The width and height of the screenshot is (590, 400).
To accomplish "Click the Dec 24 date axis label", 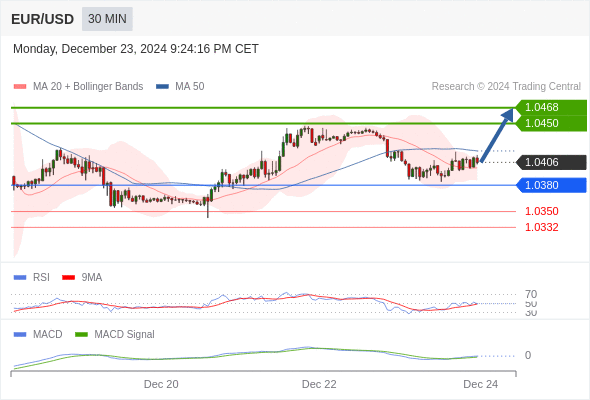I will tap(481, 384).
